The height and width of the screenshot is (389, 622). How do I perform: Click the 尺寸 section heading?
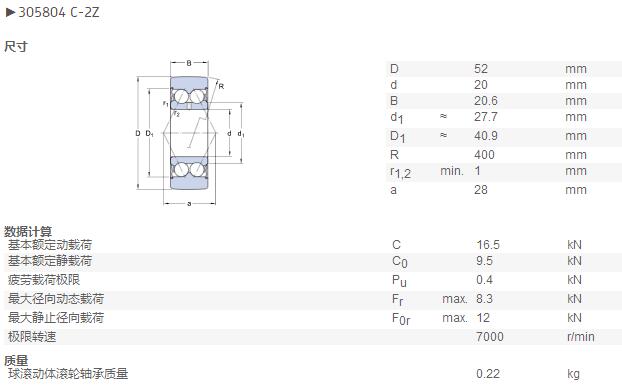(x=16, y=46)
